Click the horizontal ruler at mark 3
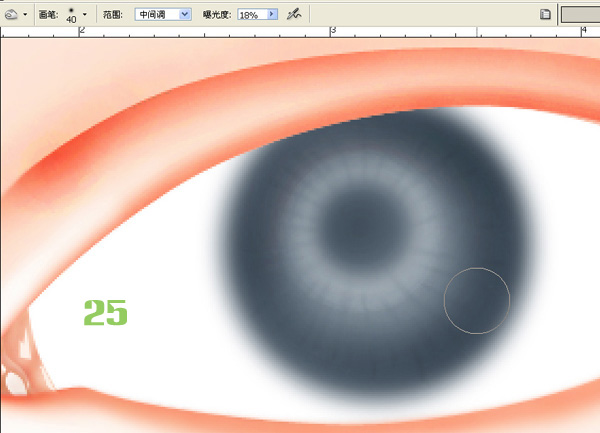Viewport: 600px width, 433px height. pyautogui.click(x=333, y=31)
